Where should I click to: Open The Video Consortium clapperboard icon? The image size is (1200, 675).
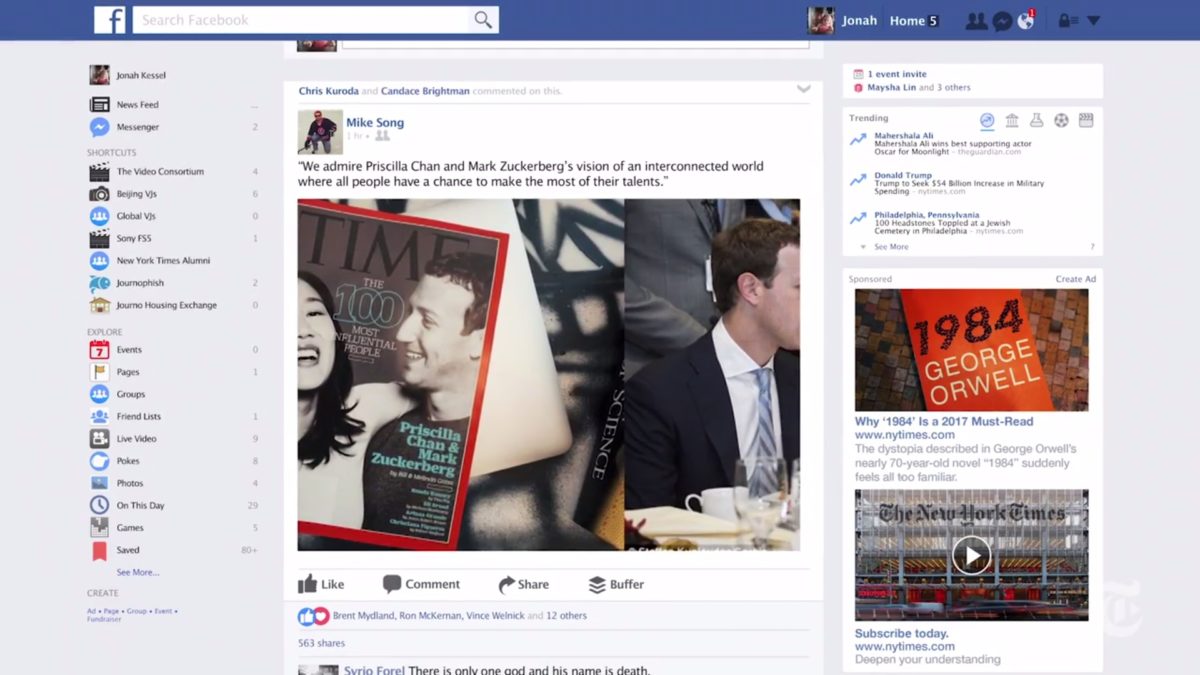coord(99,171)
